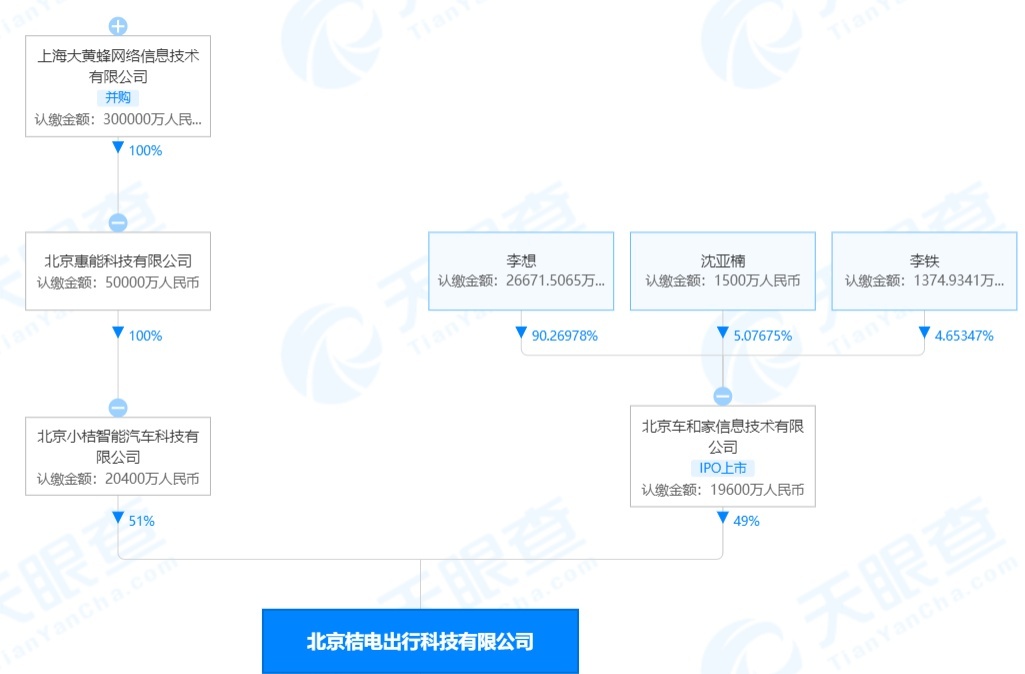Click 认缴金额 300000万人民 text
The width and height of the screenshot is (1025, 674).
pyautogui.click(x=118, y=120)
